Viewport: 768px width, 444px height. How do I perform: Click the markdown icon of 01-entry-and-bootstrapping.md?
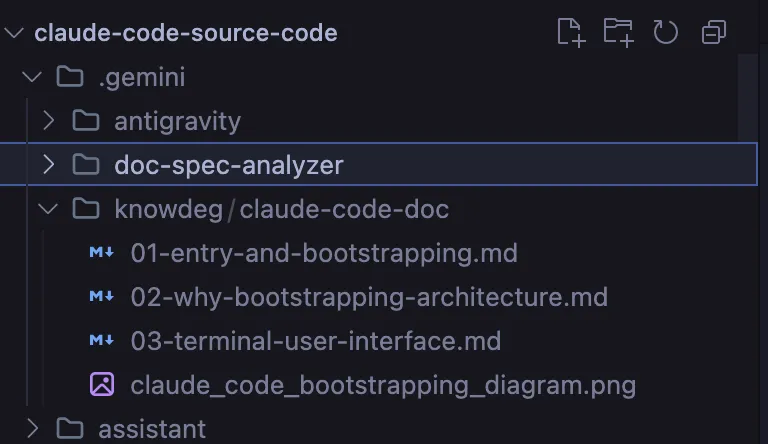[x=102, y=253]
